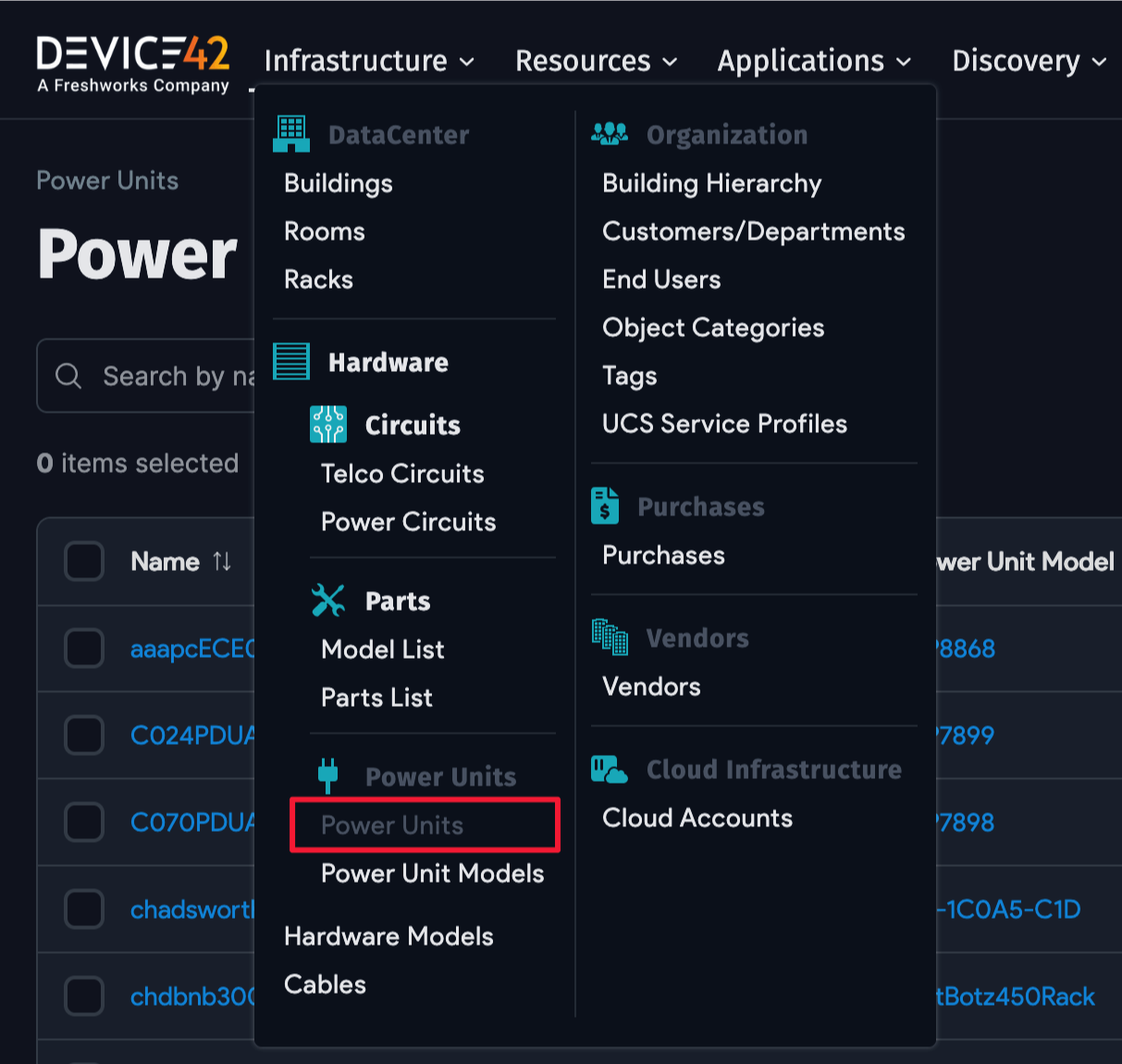Screen dimensions: 1122x1064
Task: Check the box next to C024PDUA
Action: tap(84, 735)
